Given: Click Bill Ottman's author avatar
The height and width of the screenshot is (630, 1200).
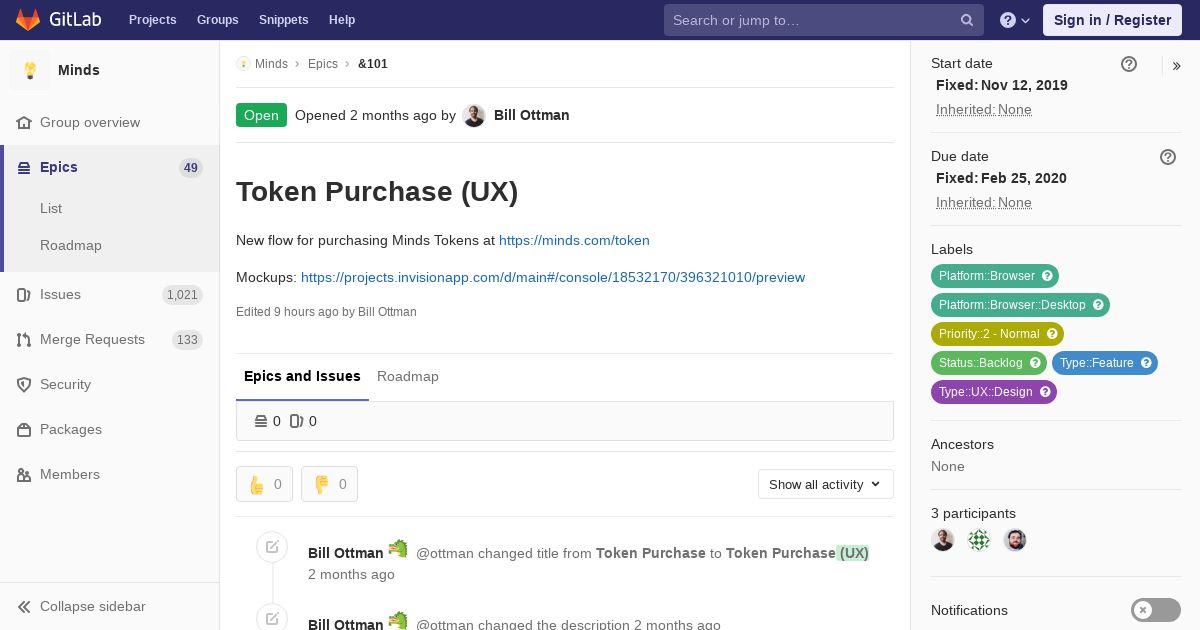Looking at the screenshot, I should (474, 116).
